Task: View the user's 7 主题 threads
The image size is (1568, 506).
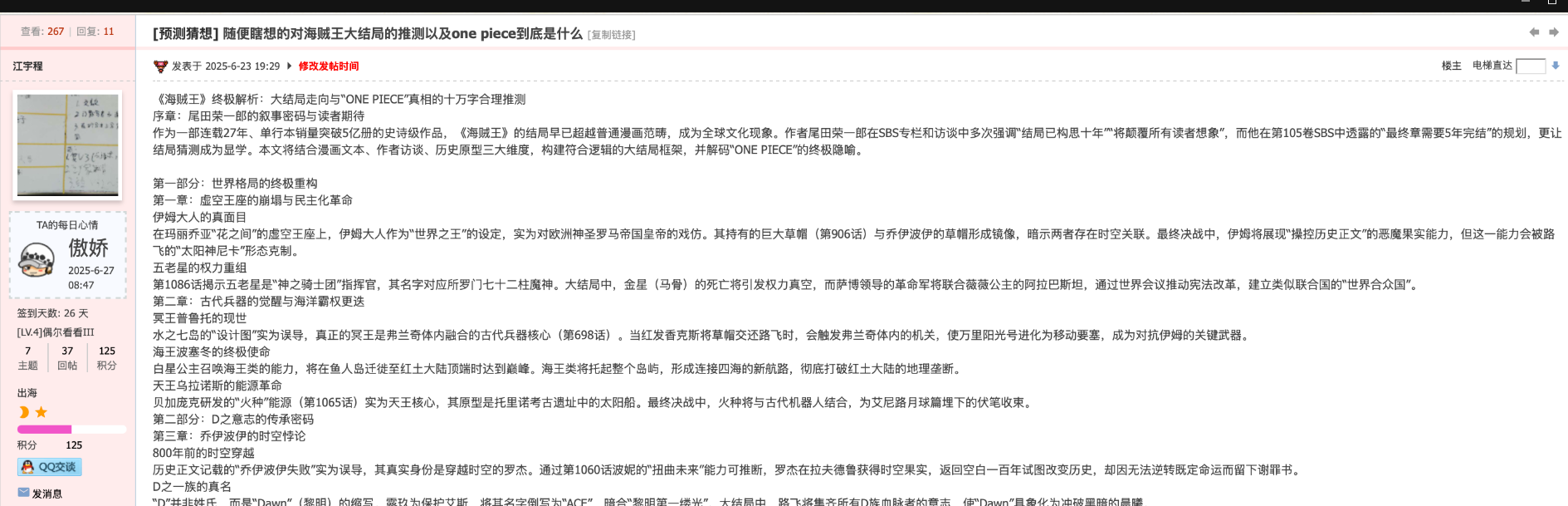Action: tap(27, 358)
